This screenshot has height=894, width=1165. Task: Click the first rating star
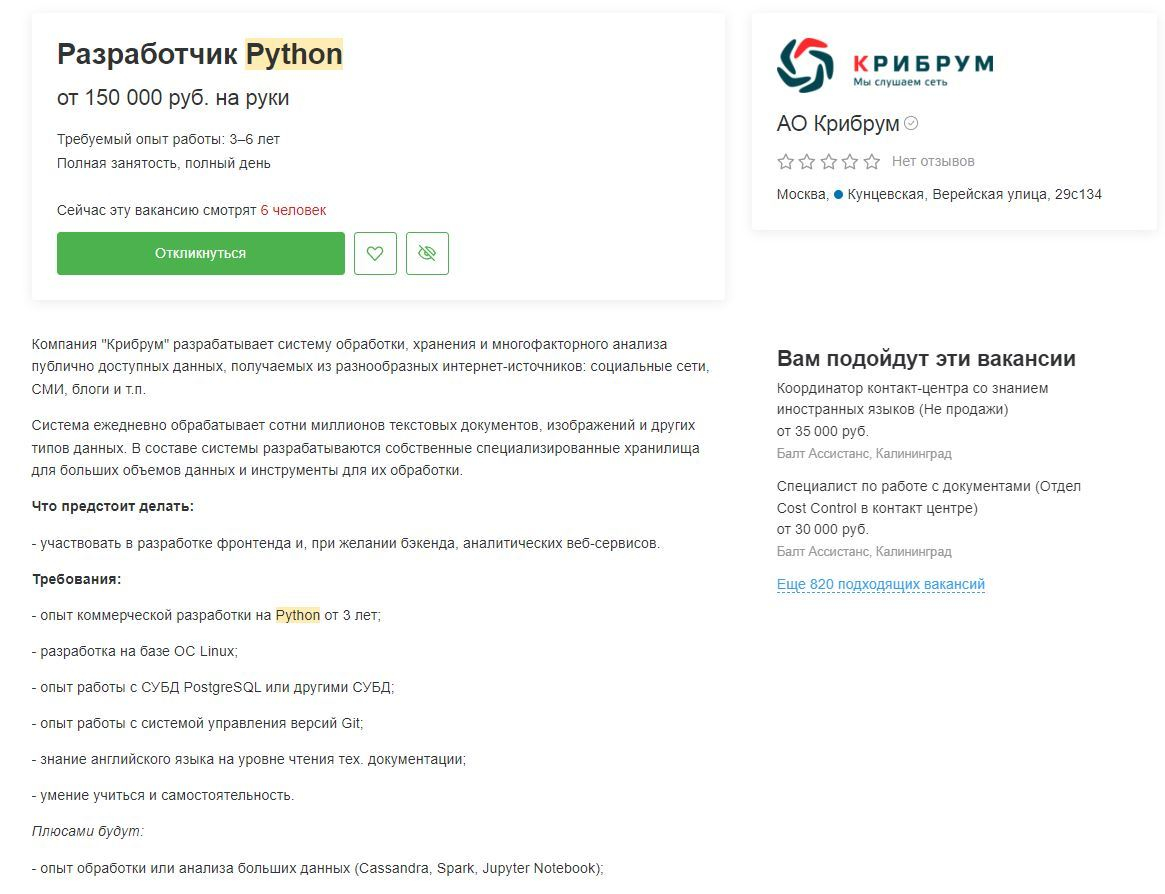pyautogui.click(x=786, y=162)
